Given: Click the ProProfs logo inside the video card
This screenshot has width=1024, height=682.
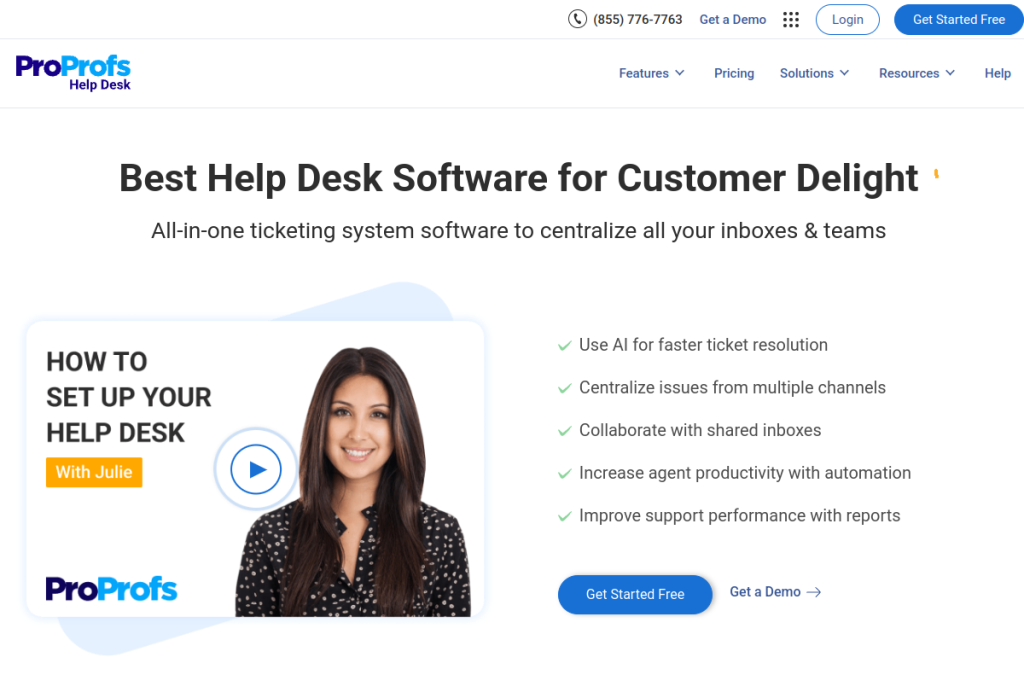Looking at the screenshot, I should click(x=111, y=589).
